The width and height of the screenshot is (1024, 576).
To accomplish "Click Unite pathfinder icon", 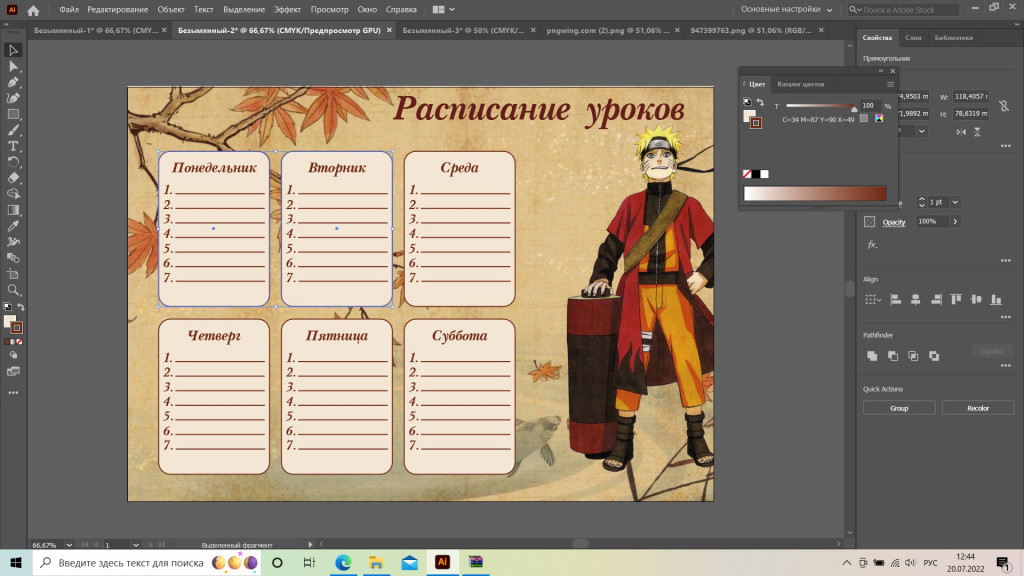I will 872,356.
